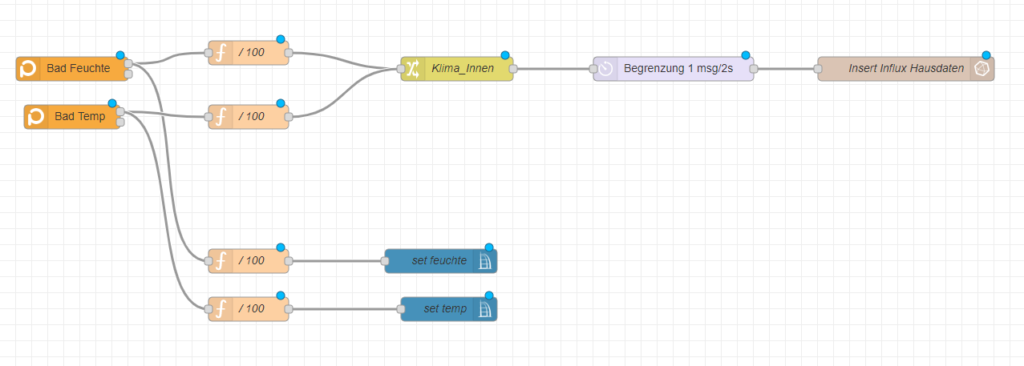Click function icon of /100 node feeding set temp
Viewport: 1024px width, 366px height.
point(221,309)
